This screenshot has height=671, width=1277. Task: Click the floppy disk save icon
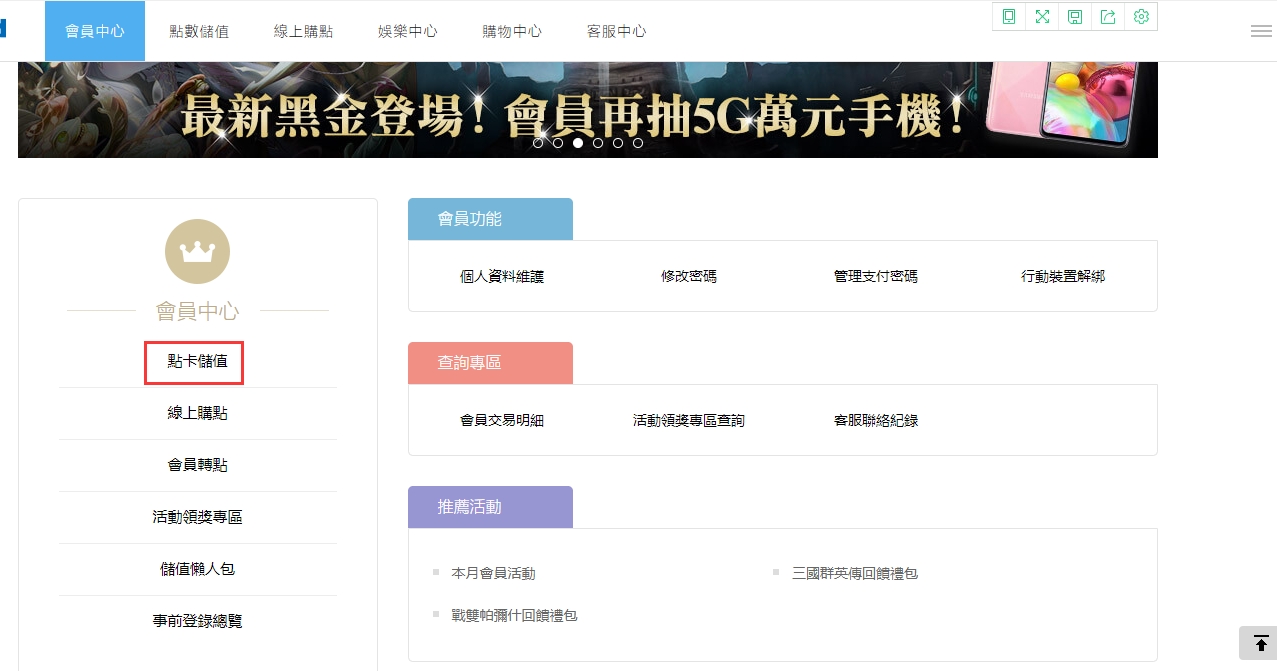click(1075, 16)
